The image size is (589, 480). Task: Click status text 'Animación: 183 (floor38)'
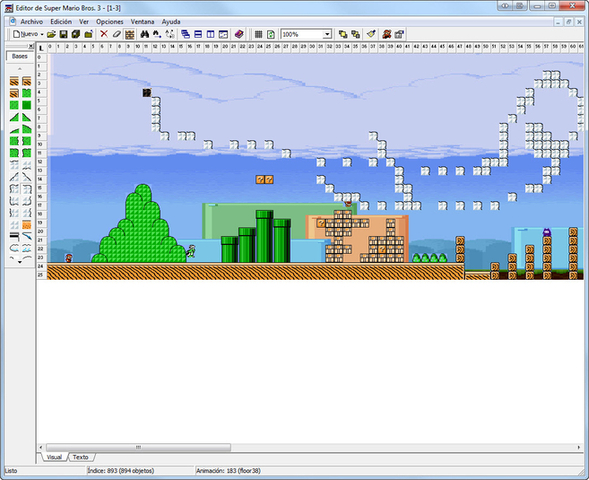point(228,471)
